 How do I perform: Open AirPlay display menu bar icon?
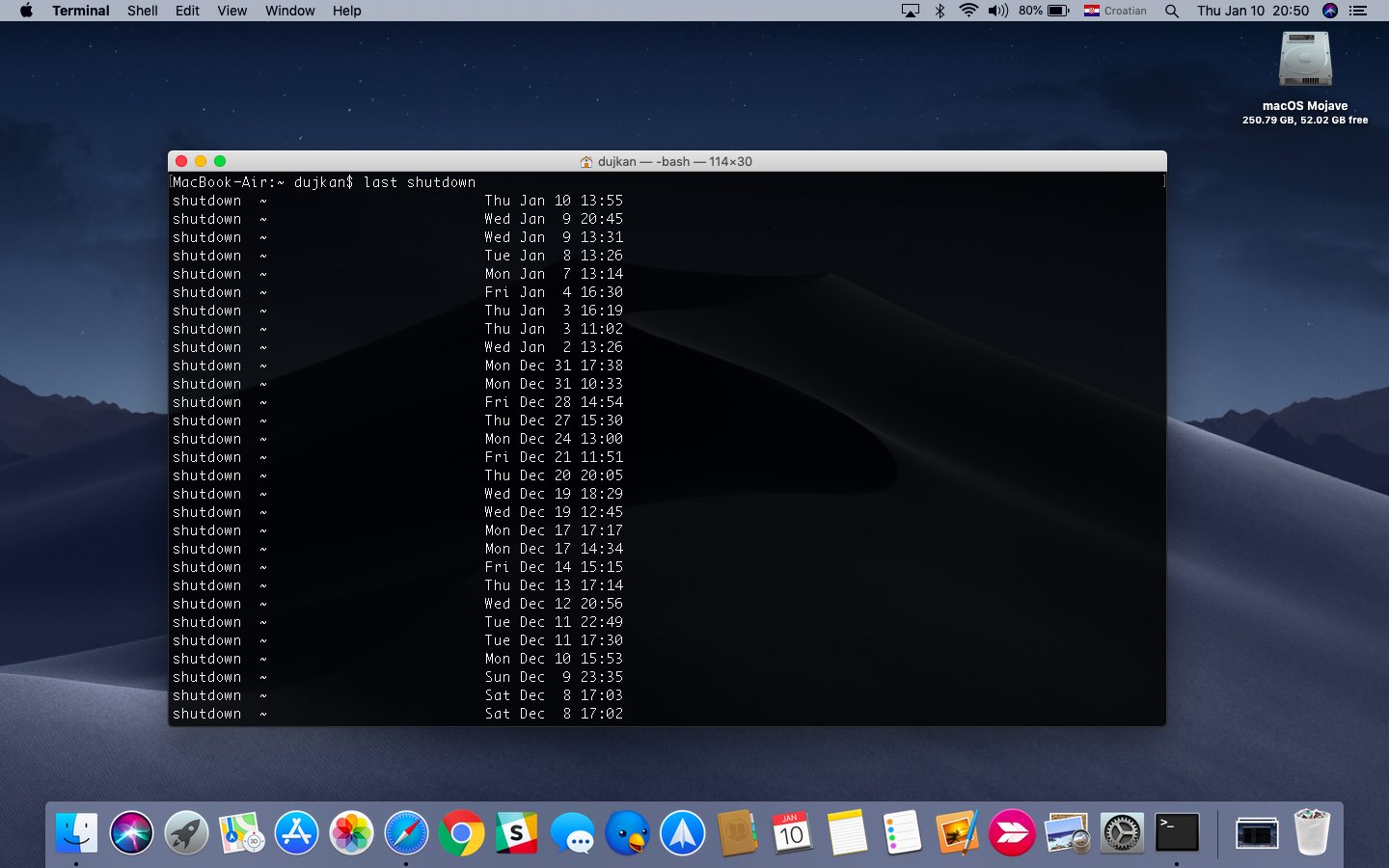[x=911, y=11]
